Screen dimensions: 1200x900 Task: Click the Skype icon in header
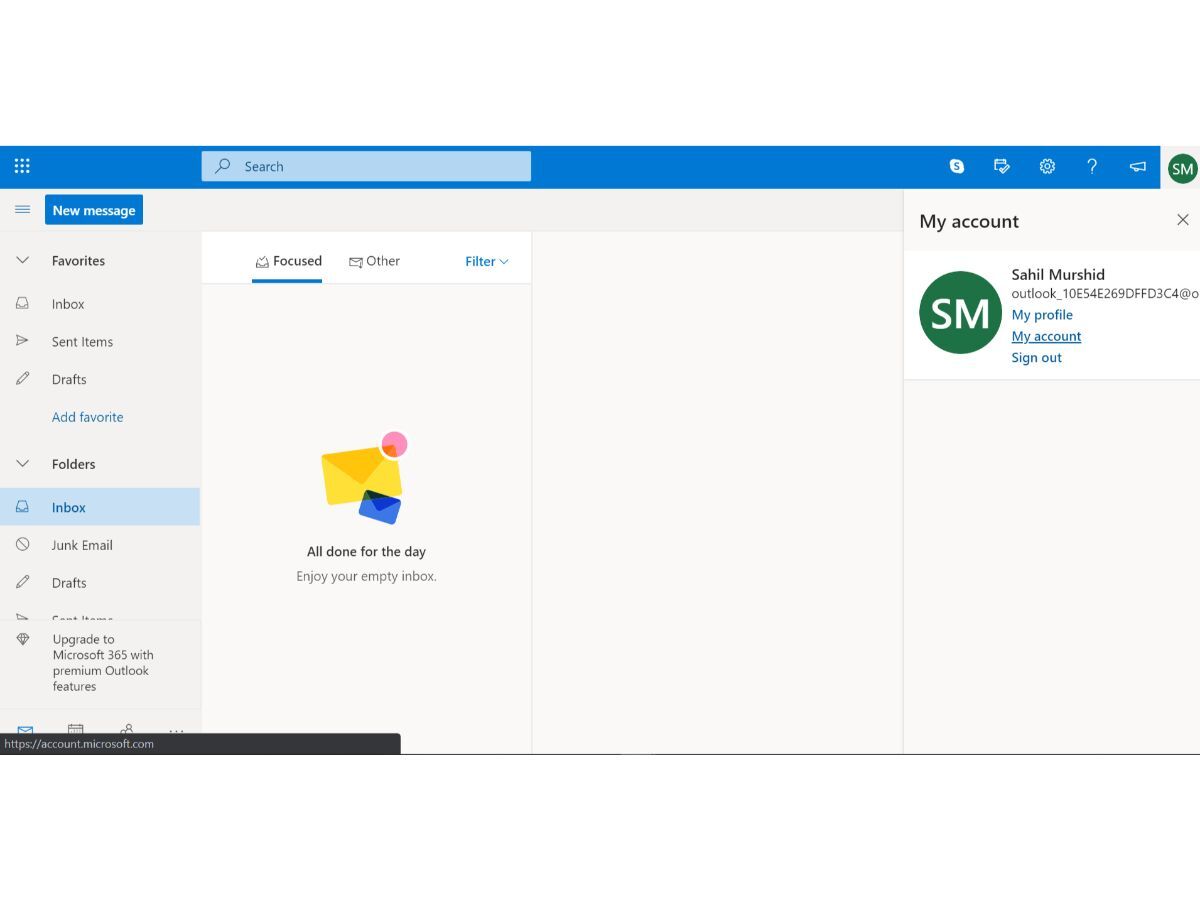957,166
